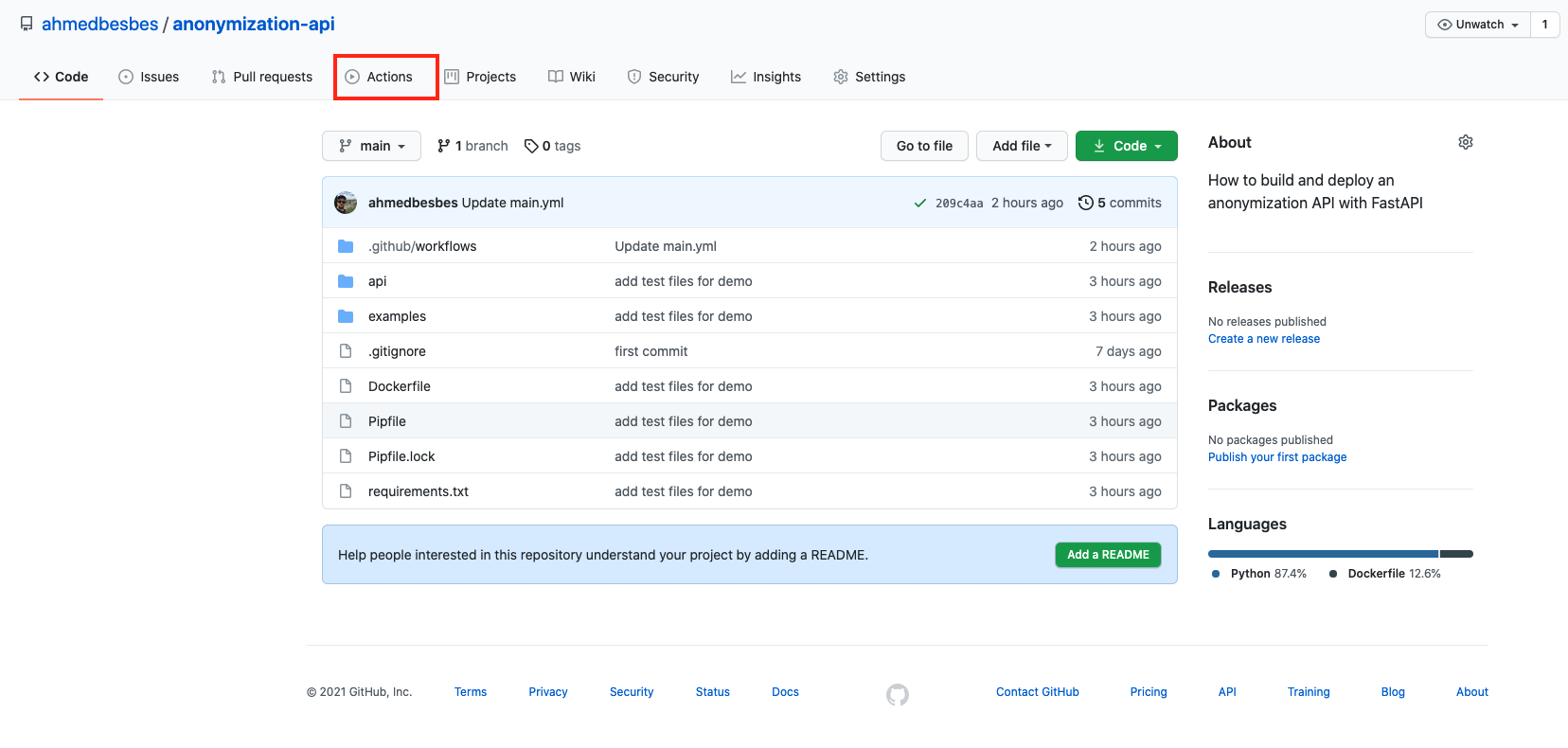Open the footer API link
Image resolution: width=1568 pixels, height=748 pixels.
1227,692
